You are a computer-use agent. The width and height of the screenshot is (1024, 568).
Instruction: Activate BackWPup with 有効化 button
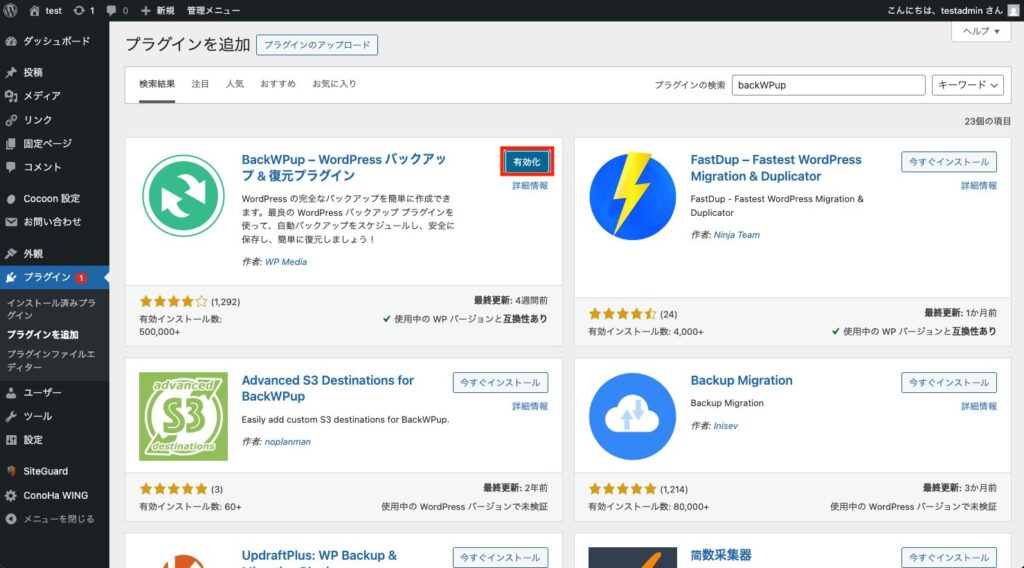click(x=527, y=162)
